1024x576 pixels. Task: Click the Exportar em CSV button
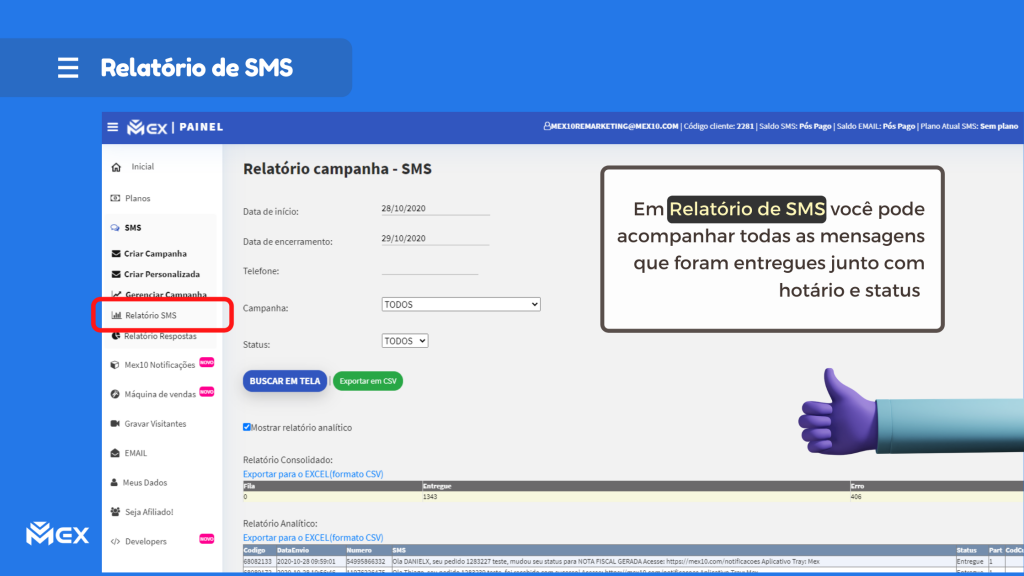[368, 381]
